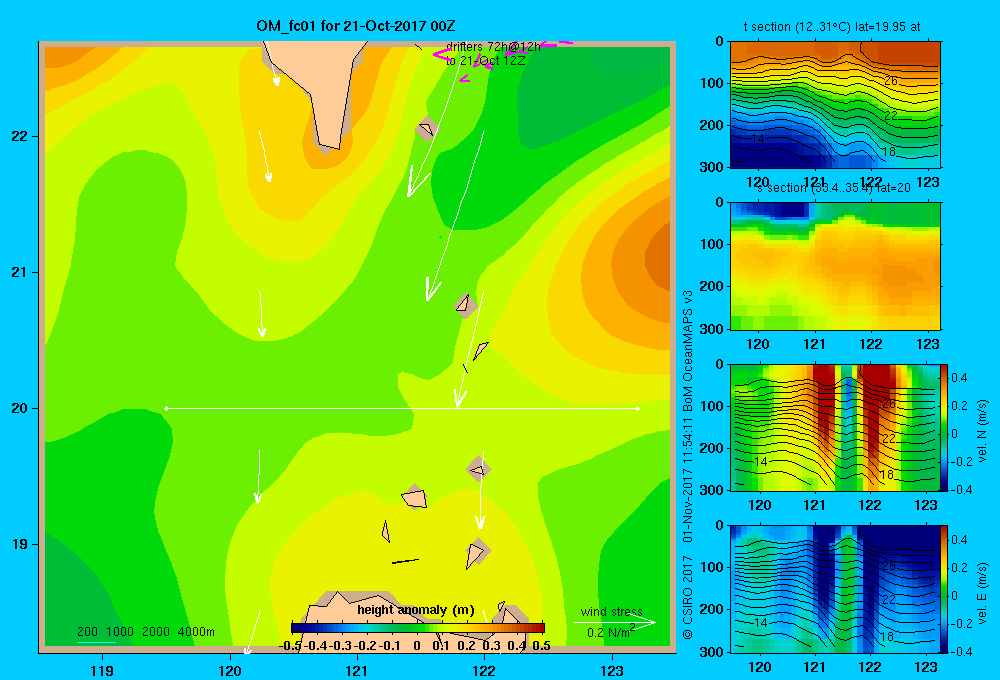Click longitude label '121' below main map
This screenshot has width=1000, height=680.
[x=357, y=670]
